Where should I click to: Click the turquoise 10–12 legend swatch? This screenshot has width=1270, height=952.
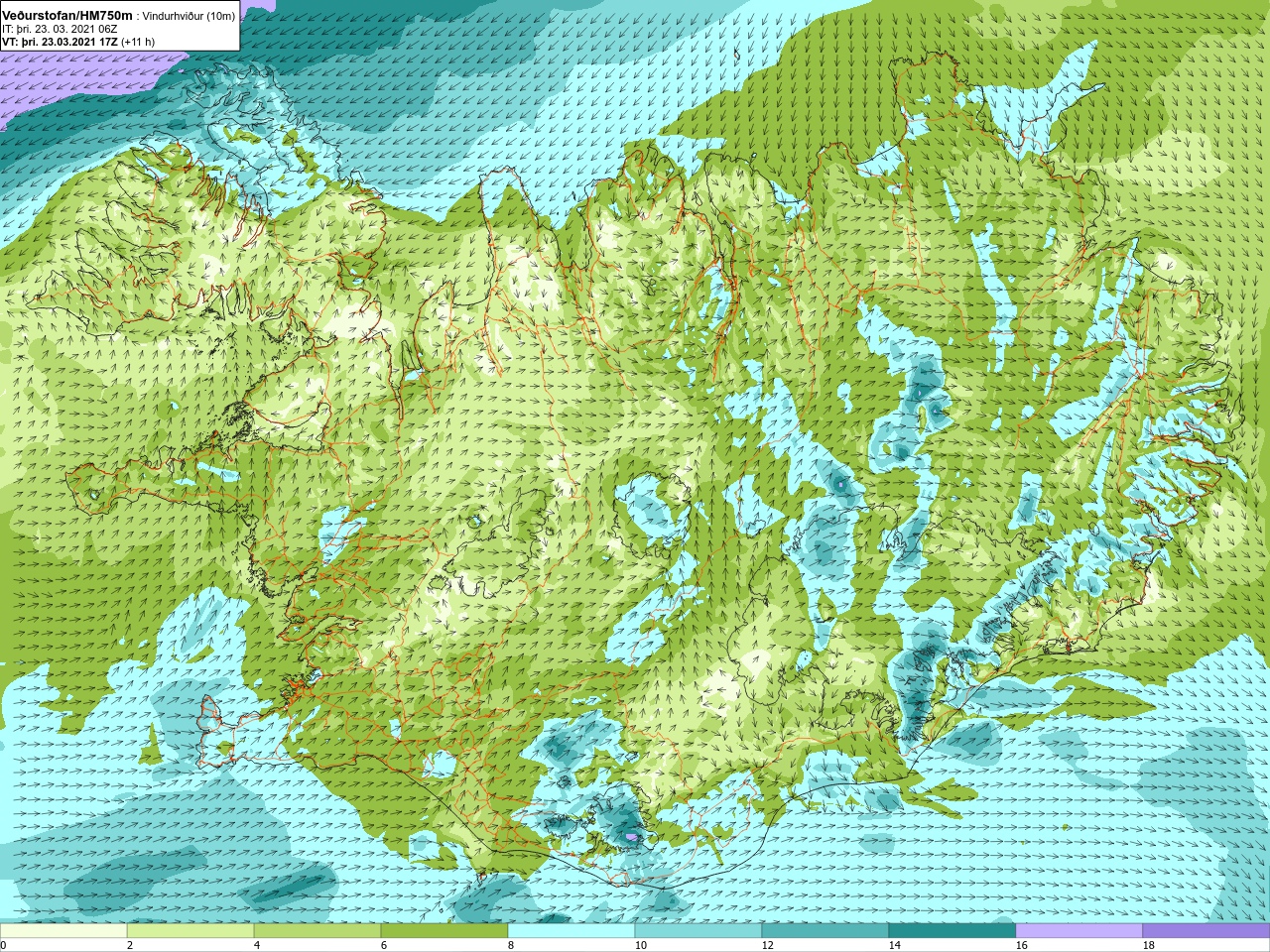click(x=698, y=931)
